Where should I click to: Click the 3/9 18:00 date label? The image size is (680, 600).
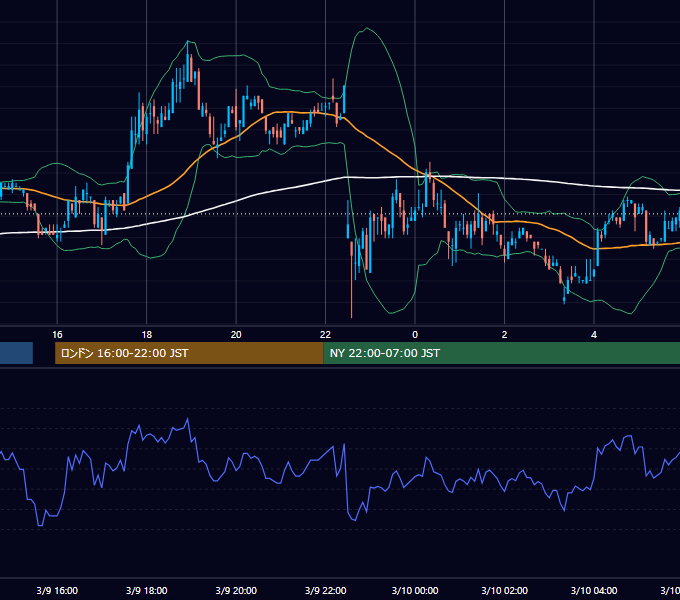pos(147,590)
